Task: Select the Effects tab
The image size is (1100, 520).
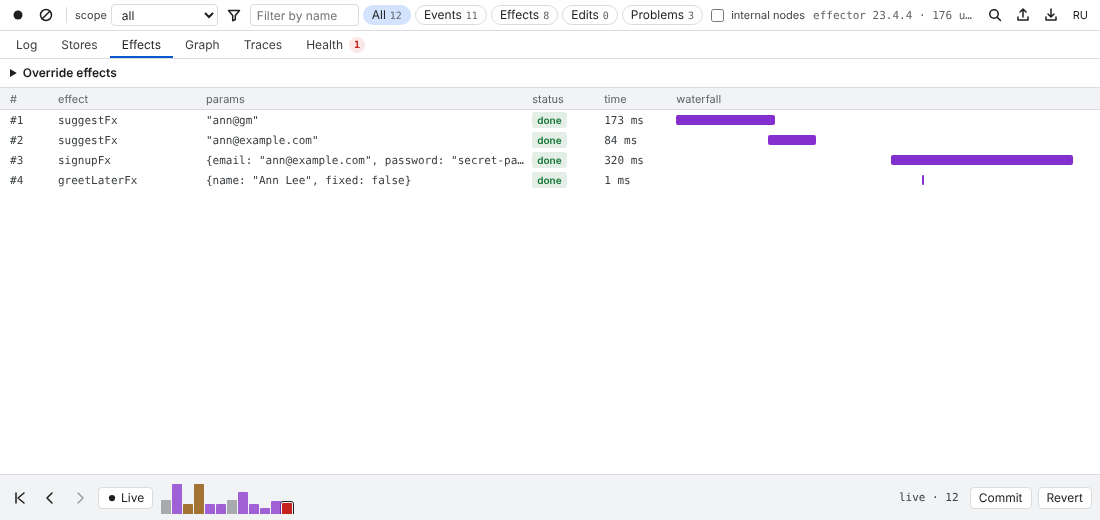Action: 141,45
